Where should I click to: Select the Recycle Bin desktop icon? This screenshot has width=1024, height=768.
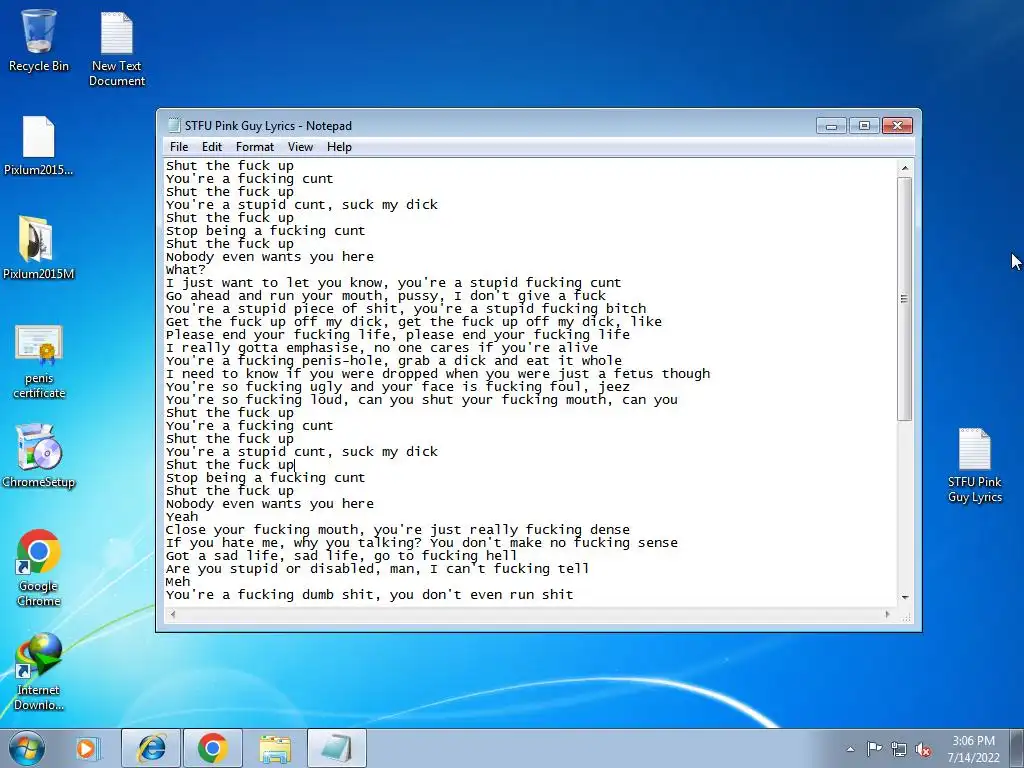39,40
